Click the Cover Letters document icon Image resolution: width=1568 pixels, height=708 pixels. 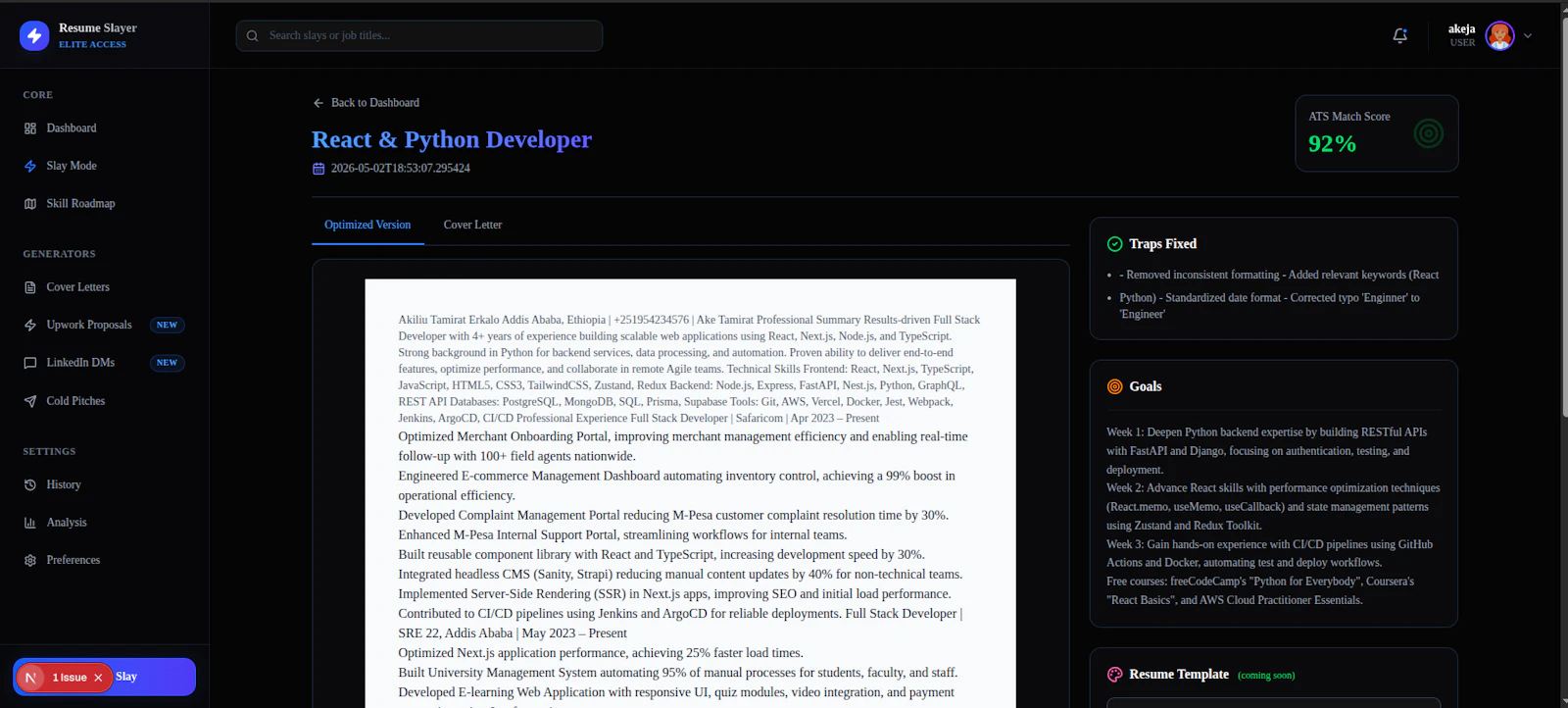pos(30,287)
